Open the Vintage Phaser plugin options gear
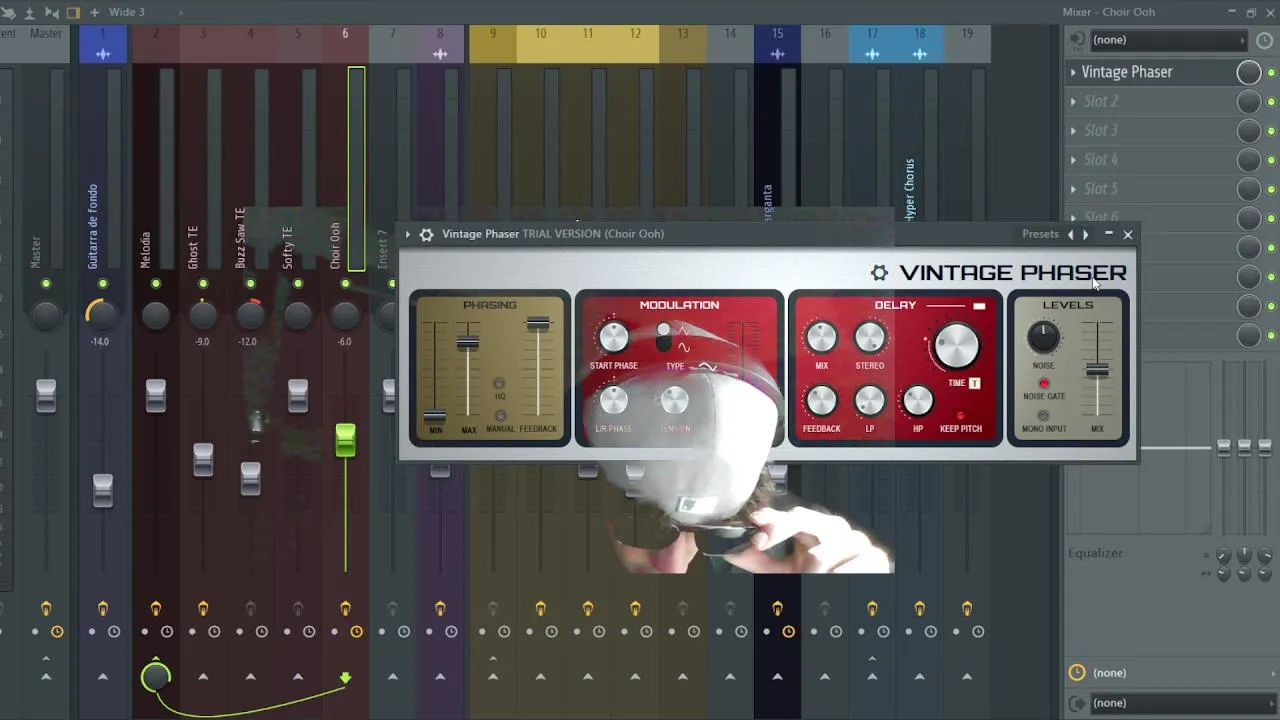The width and height of the screenshot is (1280, 720). coord(426,234)
